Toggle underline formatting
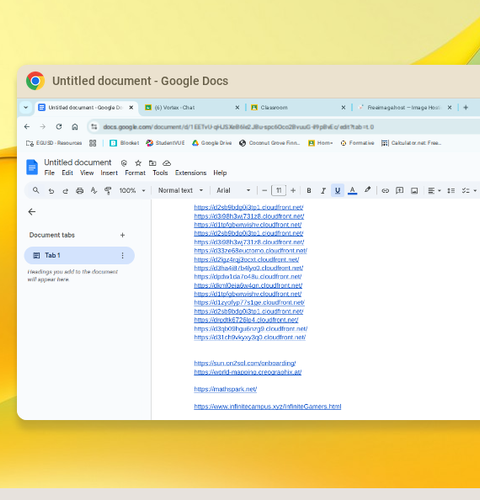Image resolution: width=480 pixels, height=500 pixels. [337, 191]
